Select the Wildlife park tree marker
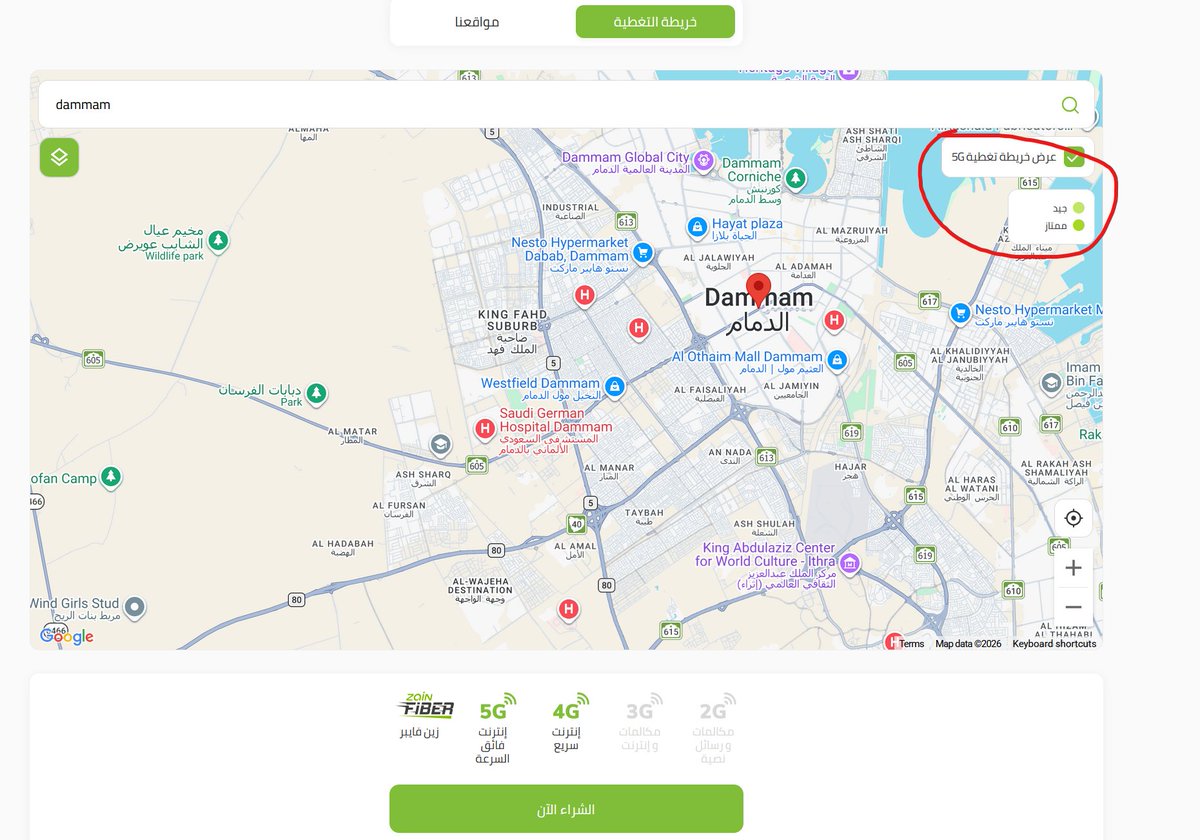This screenshot has width=1200, height=840. coord(217,241)
